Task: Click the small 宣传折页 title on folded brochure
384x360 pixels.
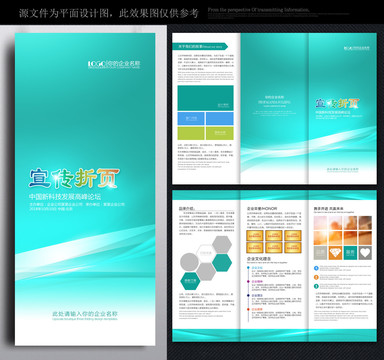Action: point(337,104)
